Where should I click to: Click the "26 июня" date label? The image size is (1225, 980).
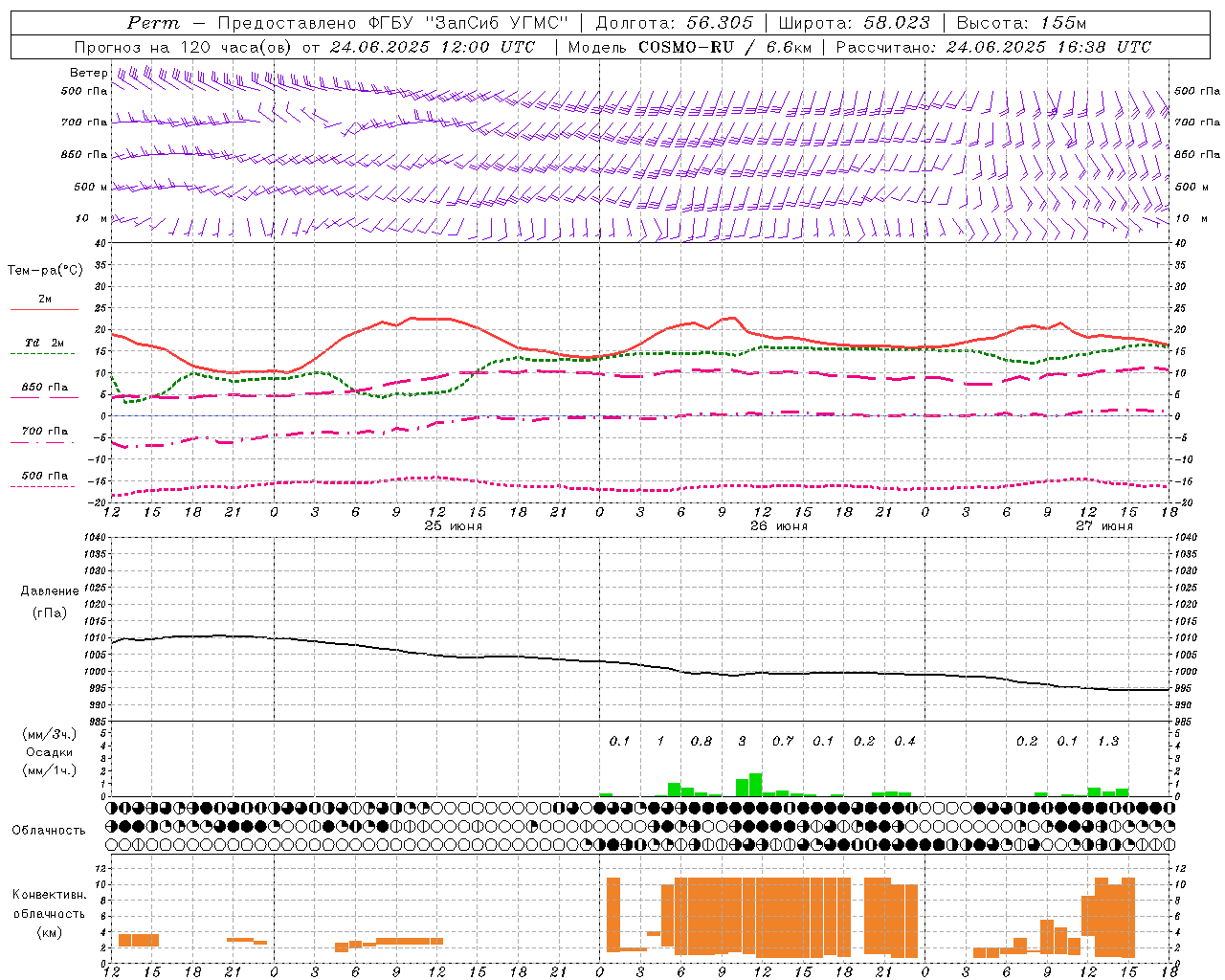pyautogui.click(x=779, y=526)
